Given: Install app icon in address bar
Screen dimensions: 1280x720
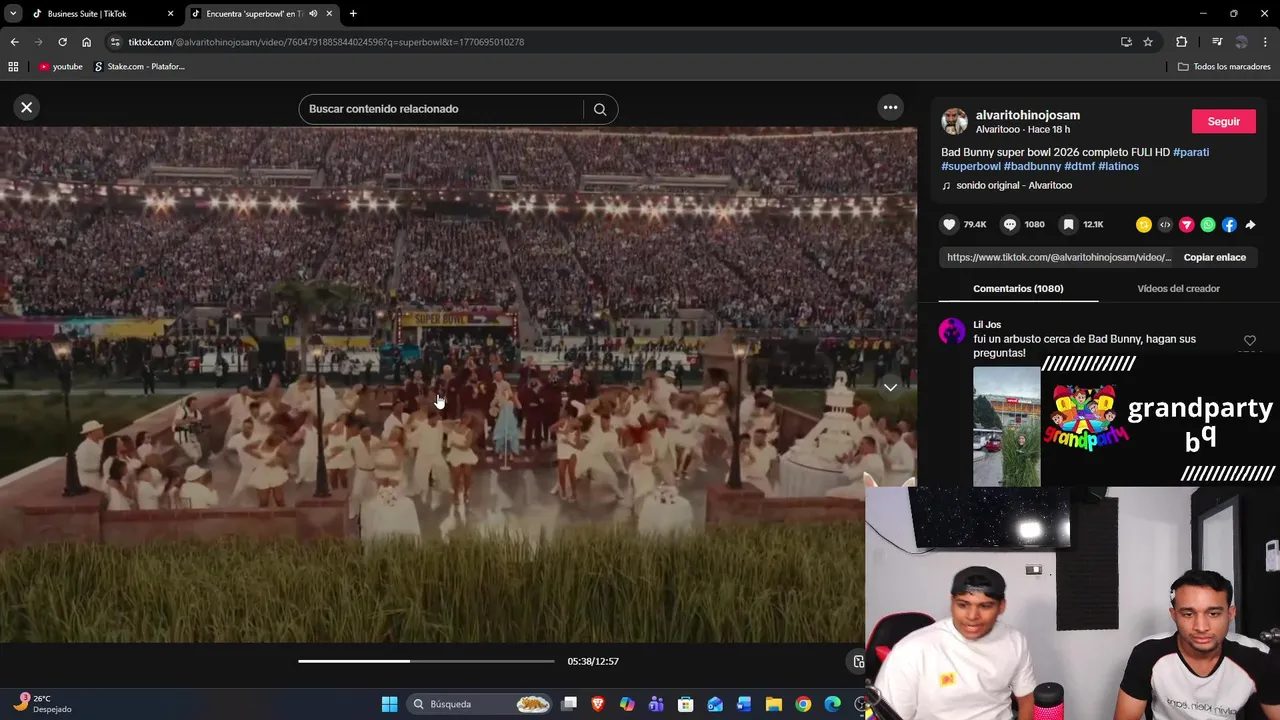Looking at the screenshot, I should (1126, 42).
